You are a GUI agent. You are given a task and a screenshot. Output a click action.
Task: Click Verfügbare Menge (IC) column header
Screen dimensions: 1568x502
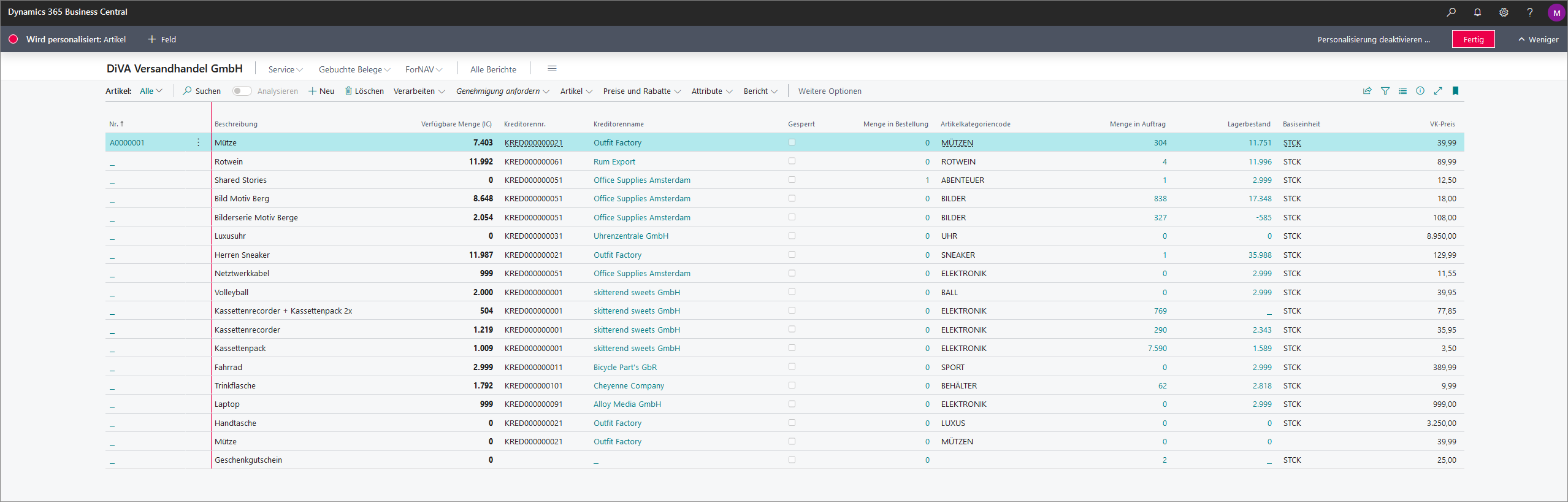pyautogui.click(x=456, y=124)
